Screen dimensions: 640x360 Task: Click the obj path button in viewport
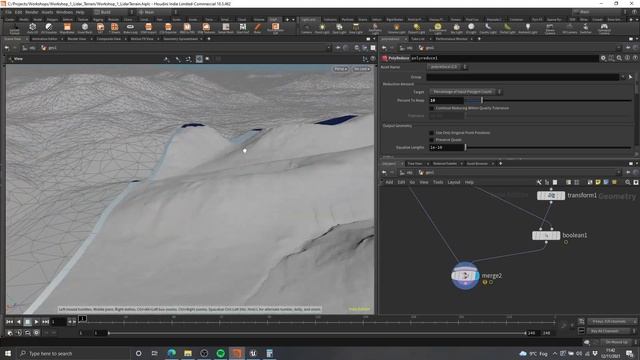tap(29, 48)
